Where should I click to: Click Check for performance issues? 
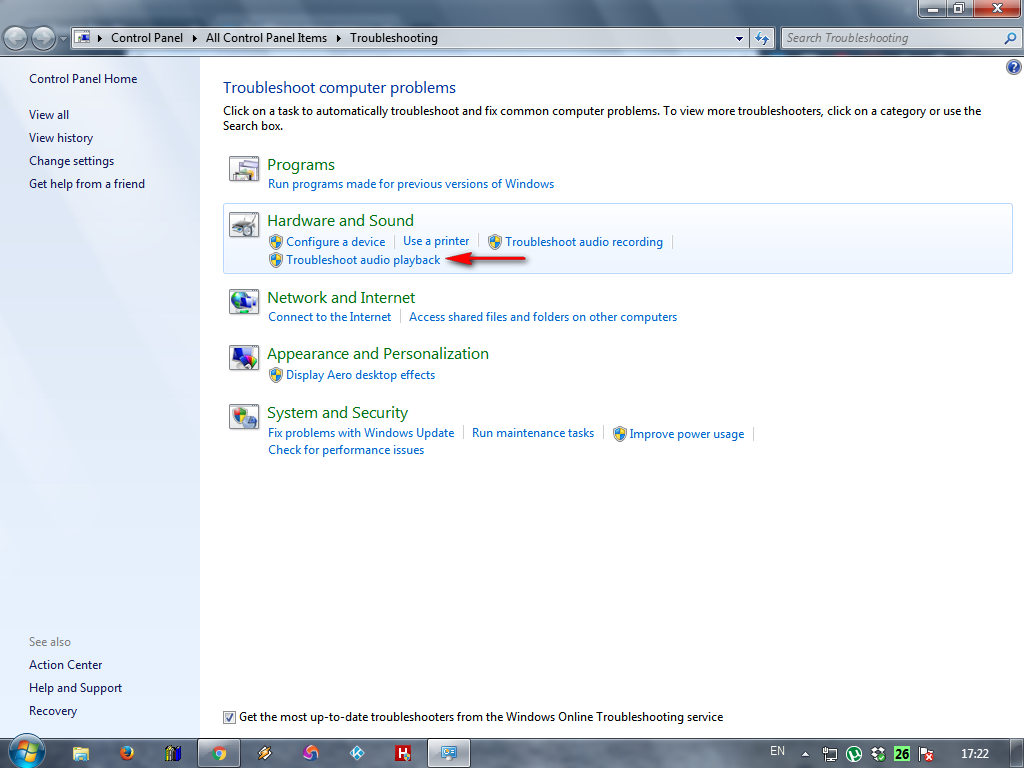click(x=346, y=450)
